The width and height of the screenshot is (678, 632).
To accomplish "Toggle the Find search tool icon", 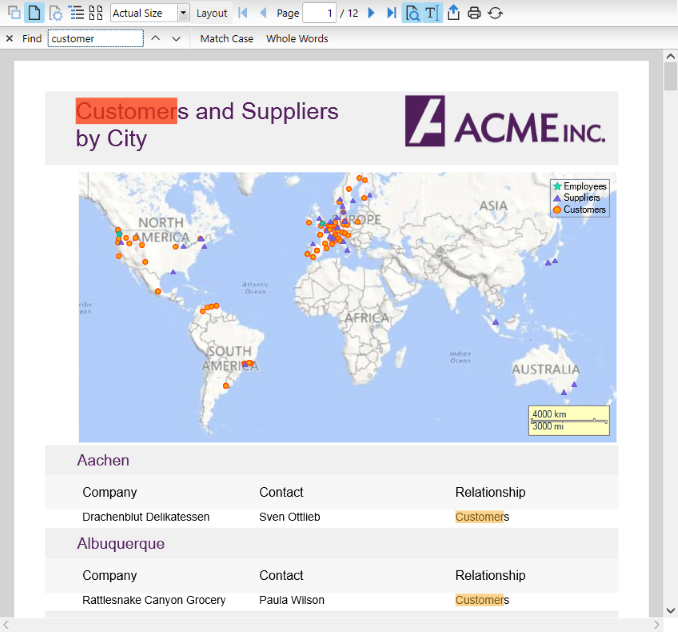I will point(412,13).
